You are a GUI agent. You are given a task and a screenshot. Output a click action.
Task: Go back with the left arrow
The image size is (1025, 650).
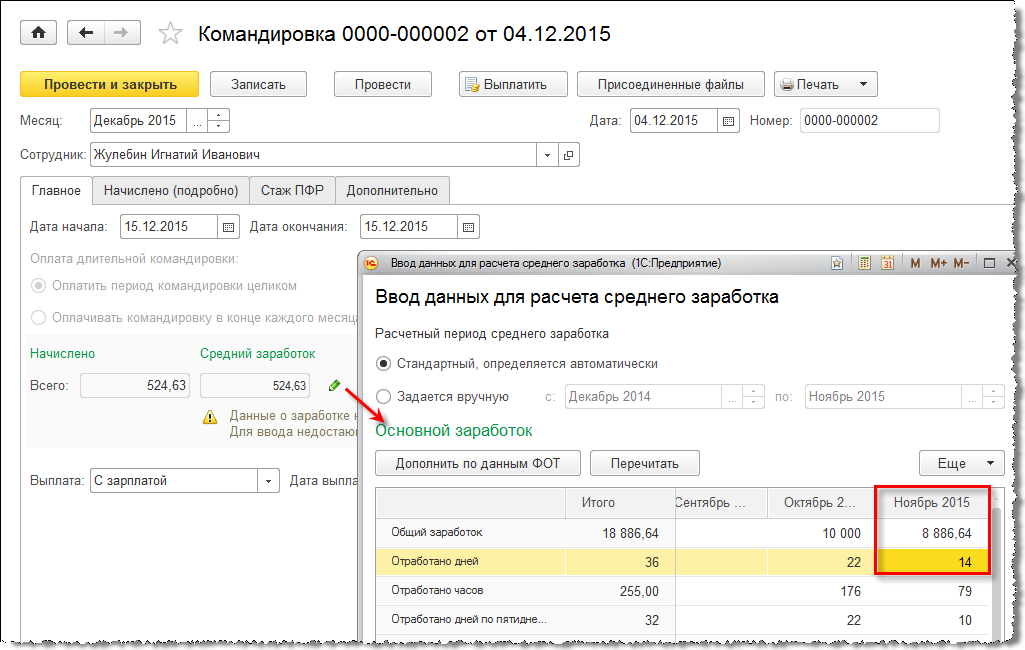click(86, 33)
